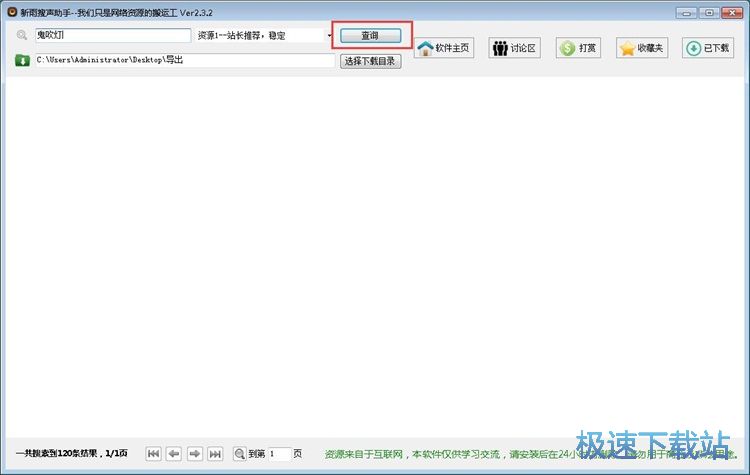Minimize the 新雨搜声助手 window
750x475 pixels.
(686, 12)
